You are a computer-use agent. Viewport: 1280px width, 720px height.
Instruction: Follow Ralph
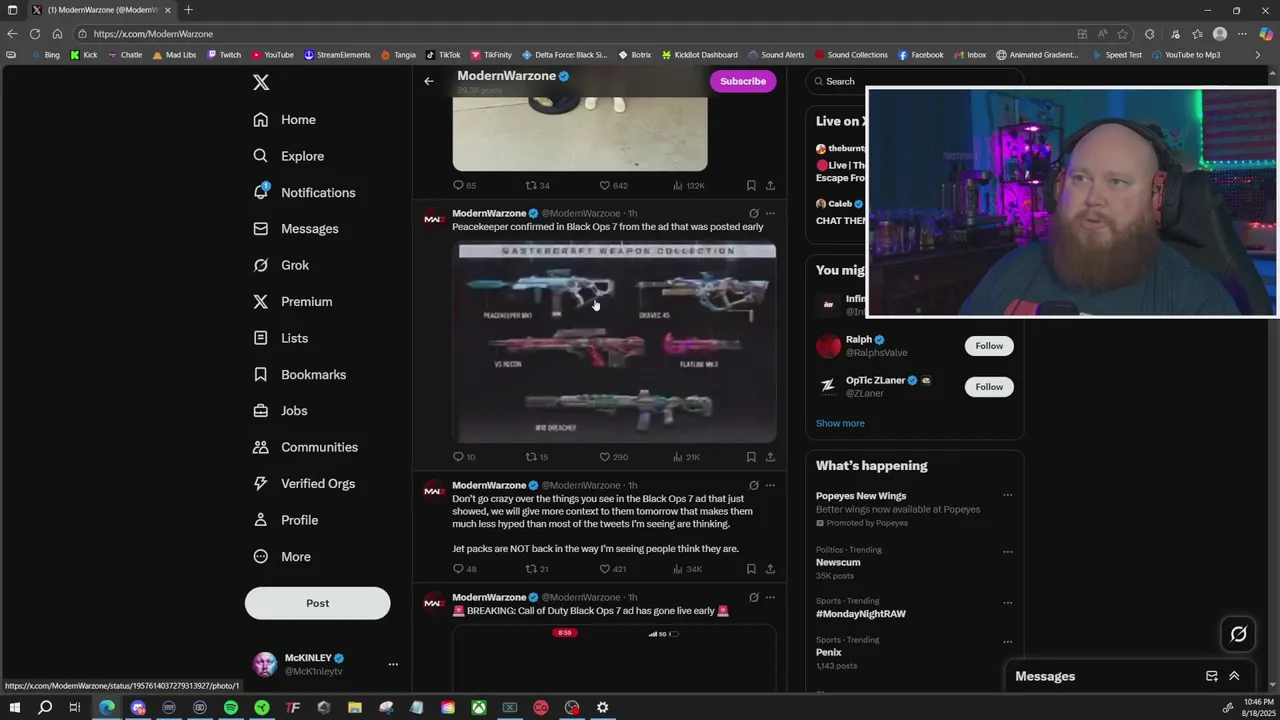point(989,346)
